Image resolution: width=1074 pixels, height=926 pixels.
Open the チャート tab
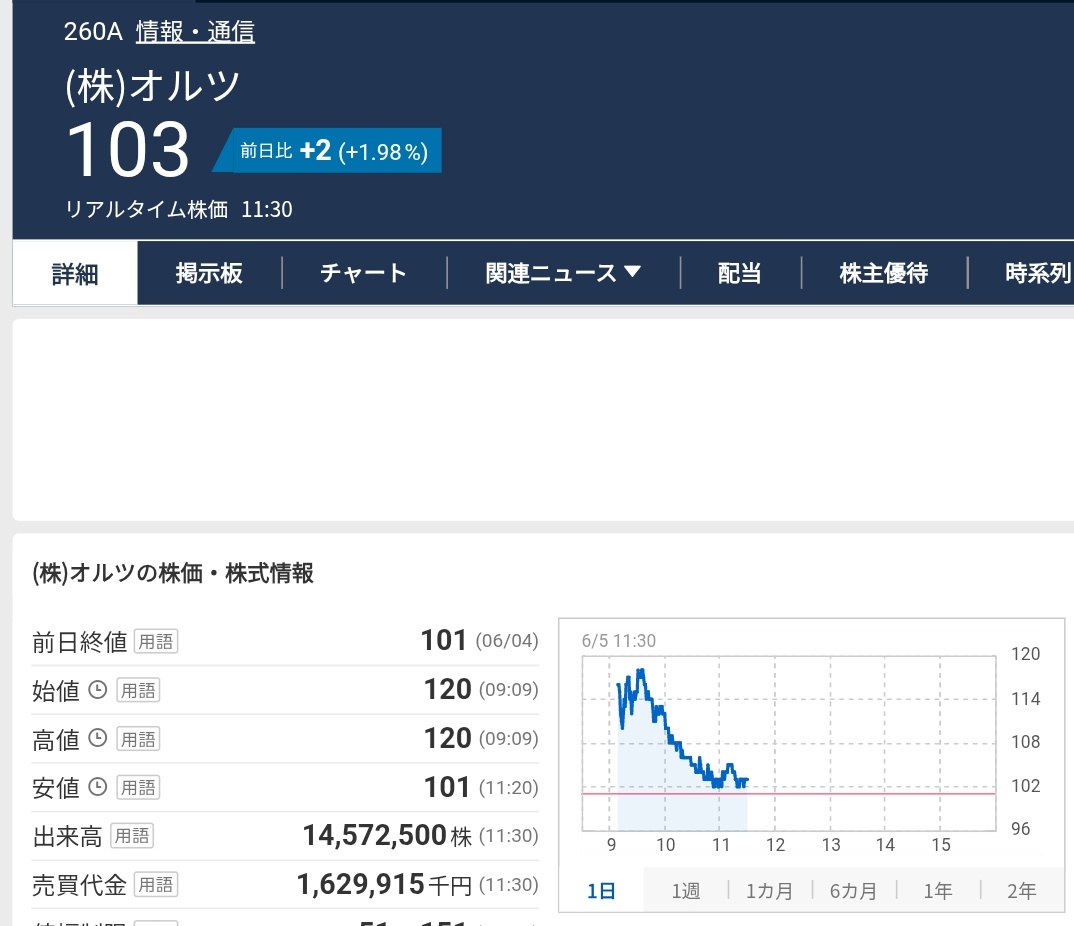pyautogui.click(x=362, y=272)
